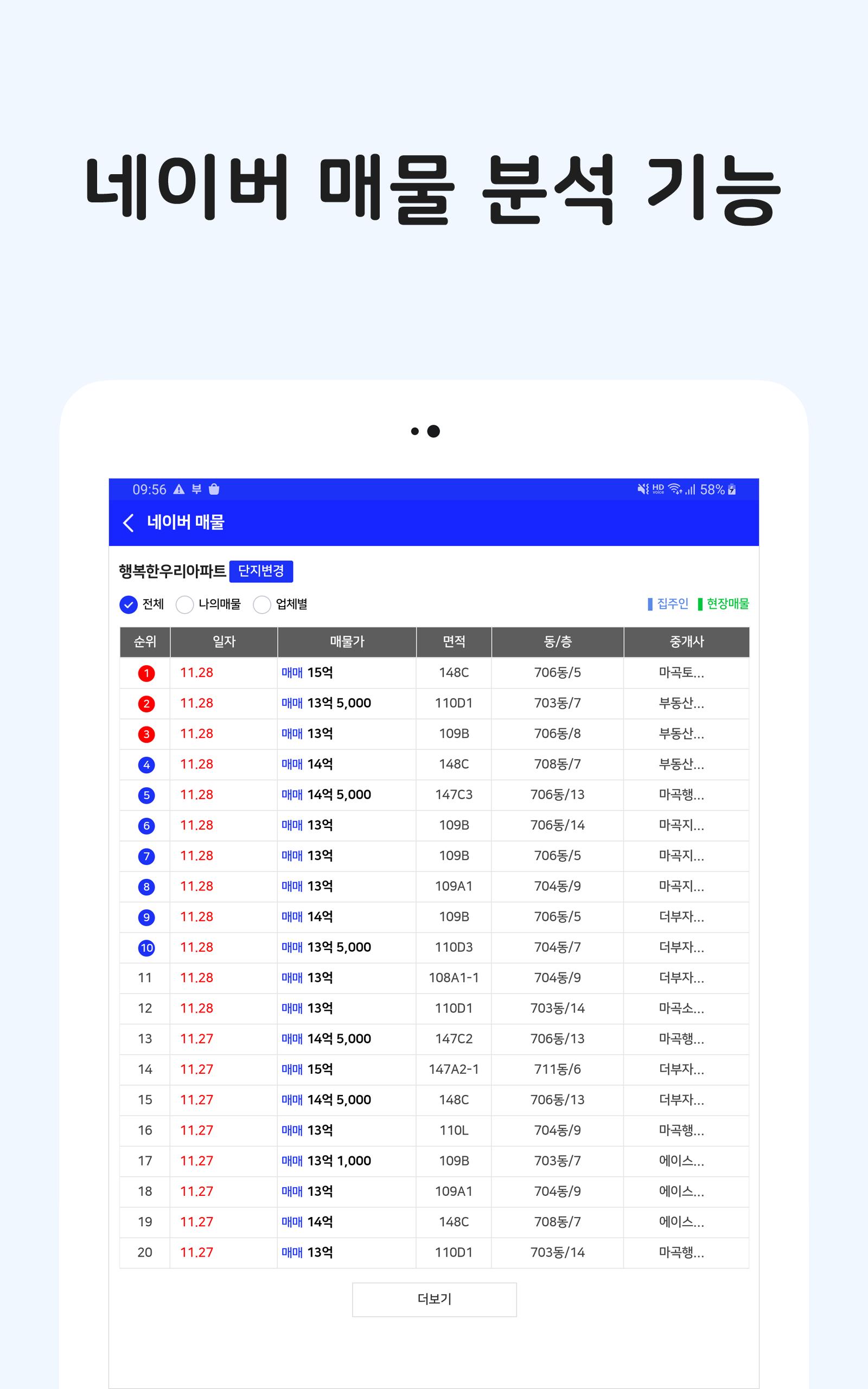Image resolution: width=868 pixels, height=1389 pixels.
Task: Click 706동/14 cell in row 6
Action: point(558,825)
